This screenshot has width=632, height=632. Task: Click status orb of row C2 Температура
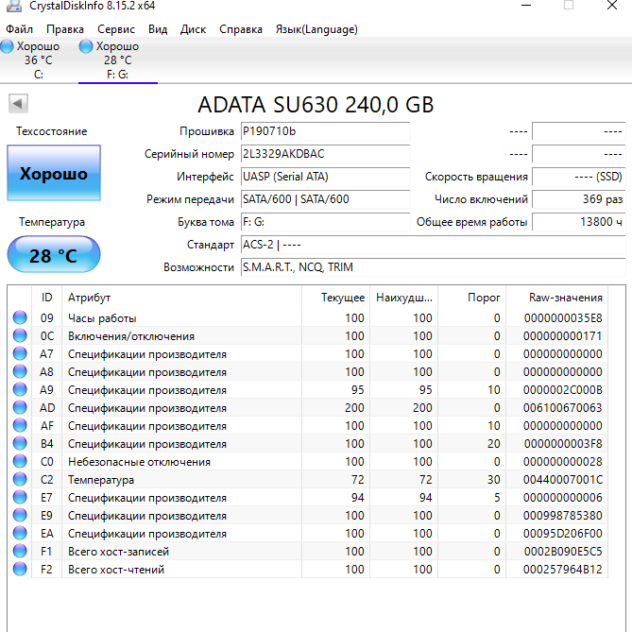(20, 479)
